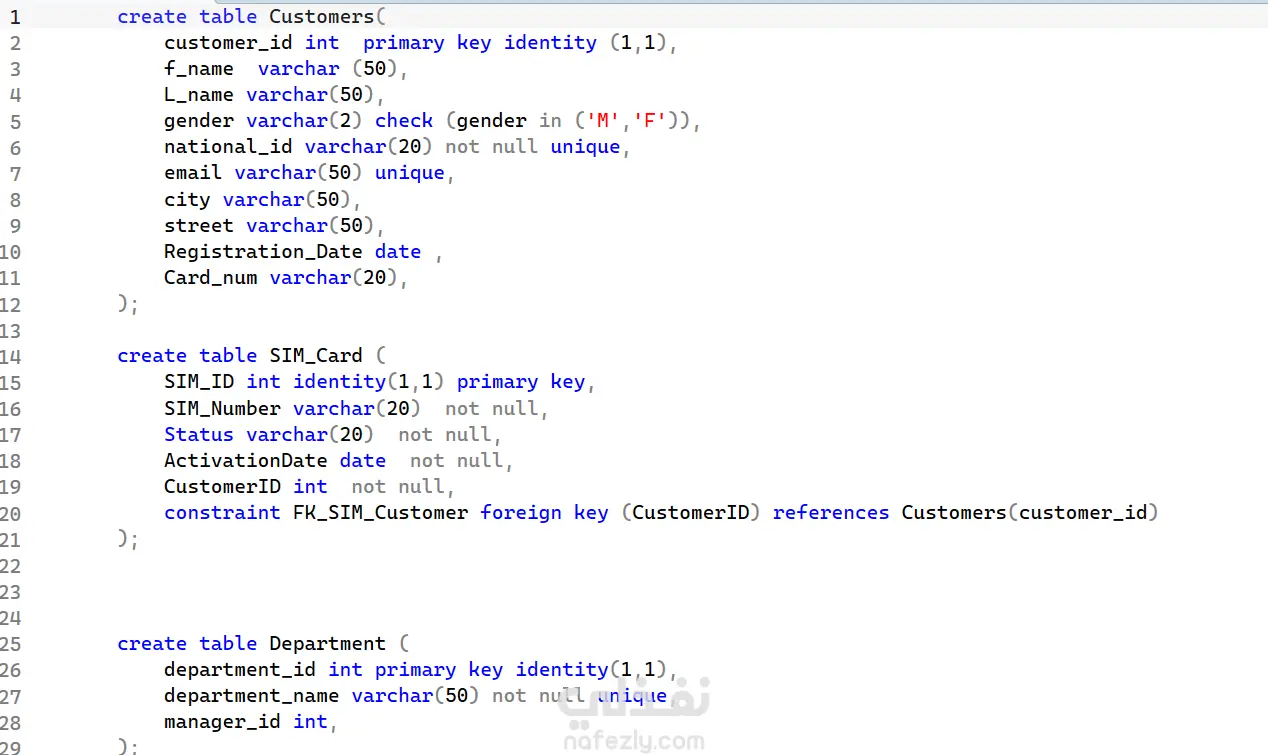Click the unique keyword on the email line
Screen dimensions: 1268x755
[x=410, y=173]
